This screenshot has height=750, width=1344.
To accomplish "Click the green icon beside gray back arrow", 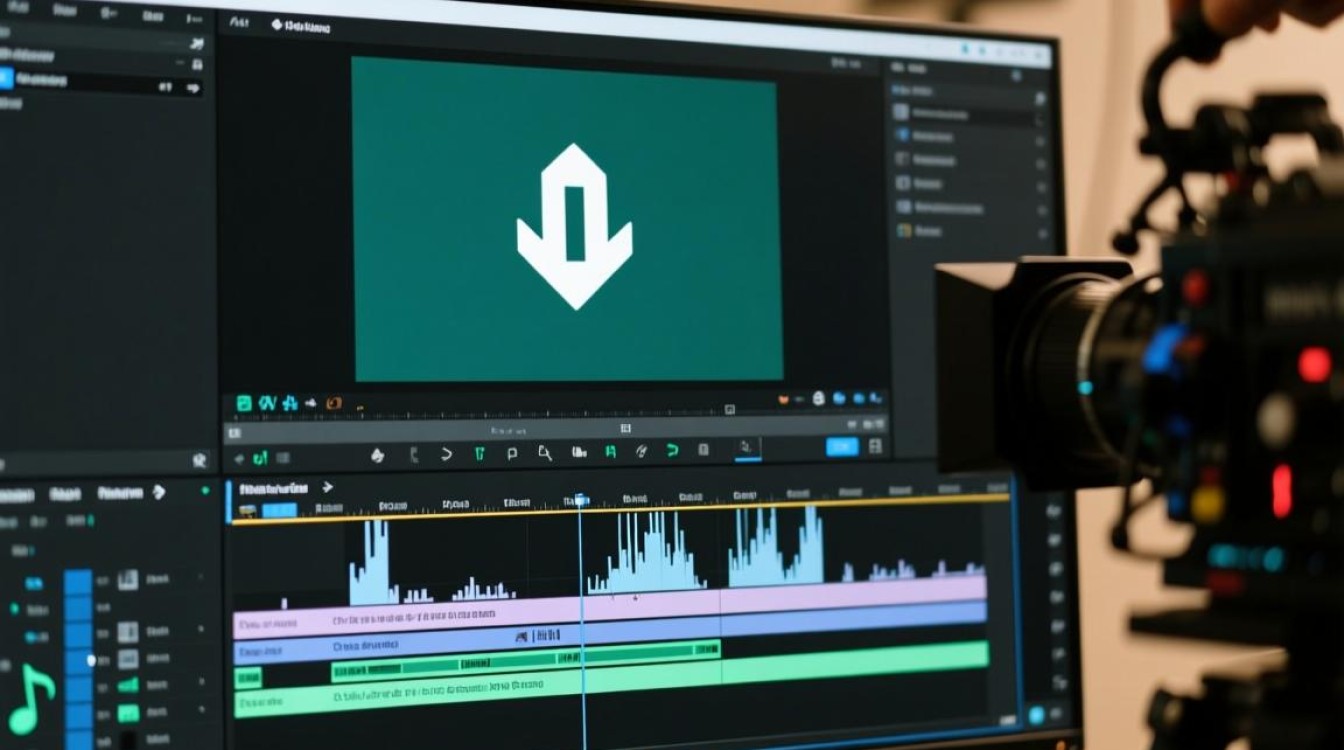I will click(x=260, y=458).
